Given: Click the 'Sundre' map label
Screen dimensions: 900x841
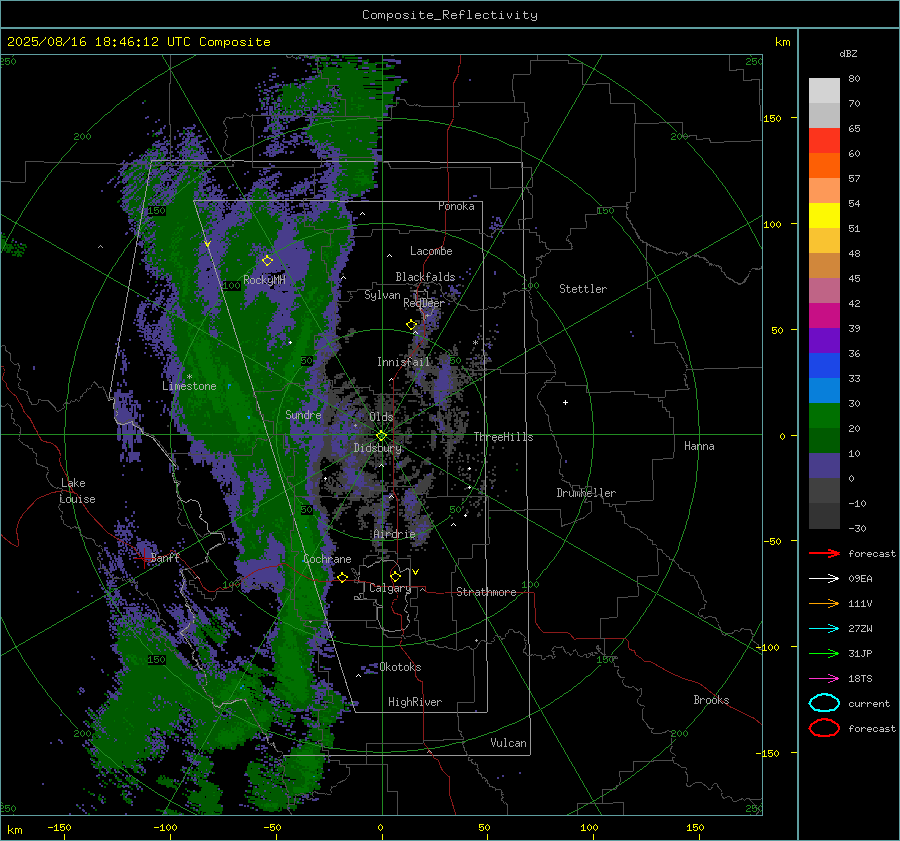Looking at the screenshot, I should click(x=303, y=414).
